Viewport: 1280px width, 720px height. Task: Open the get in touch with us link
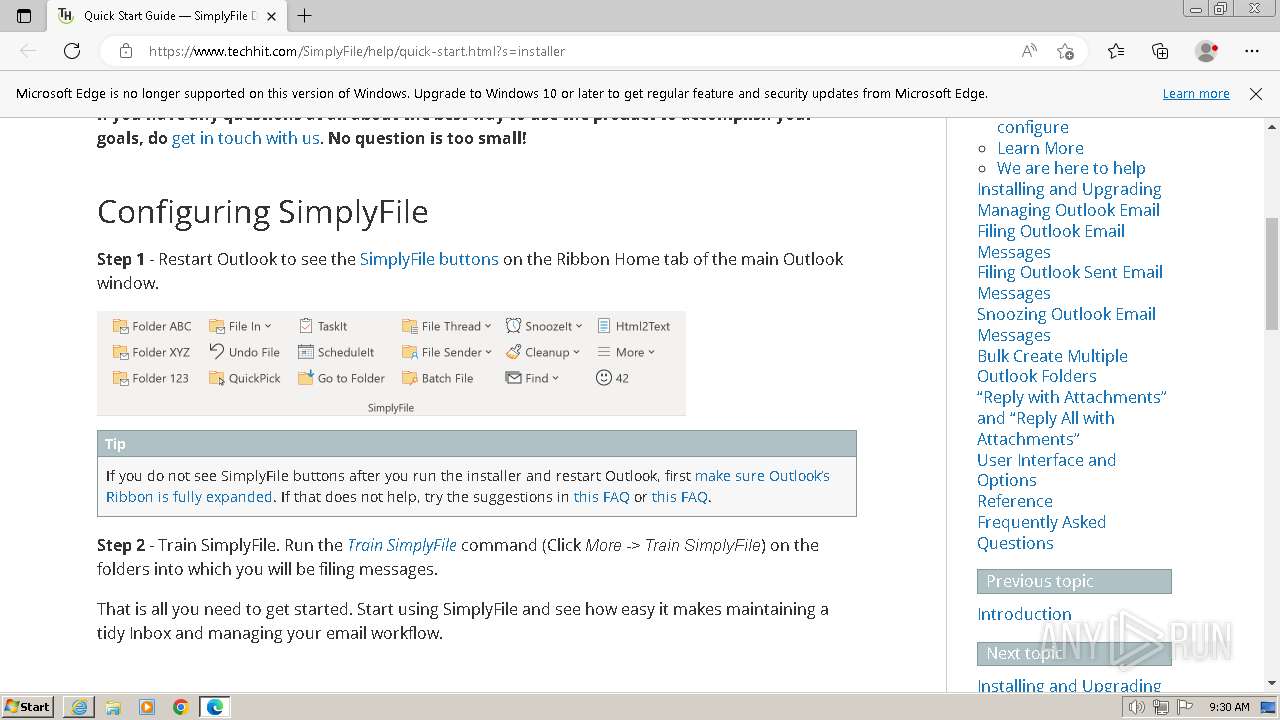(246, 138)
